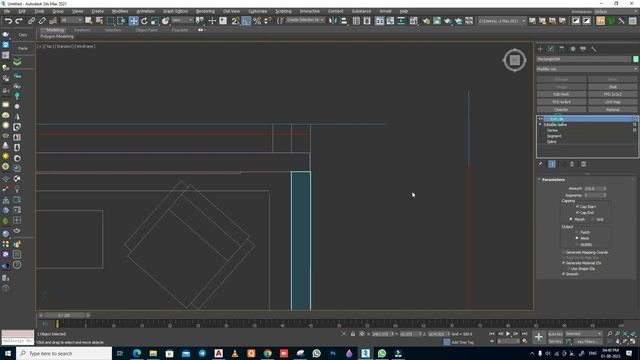640x360 pixels.
Task: Select the Unlink Selection icon
Action: pos(42,21)
